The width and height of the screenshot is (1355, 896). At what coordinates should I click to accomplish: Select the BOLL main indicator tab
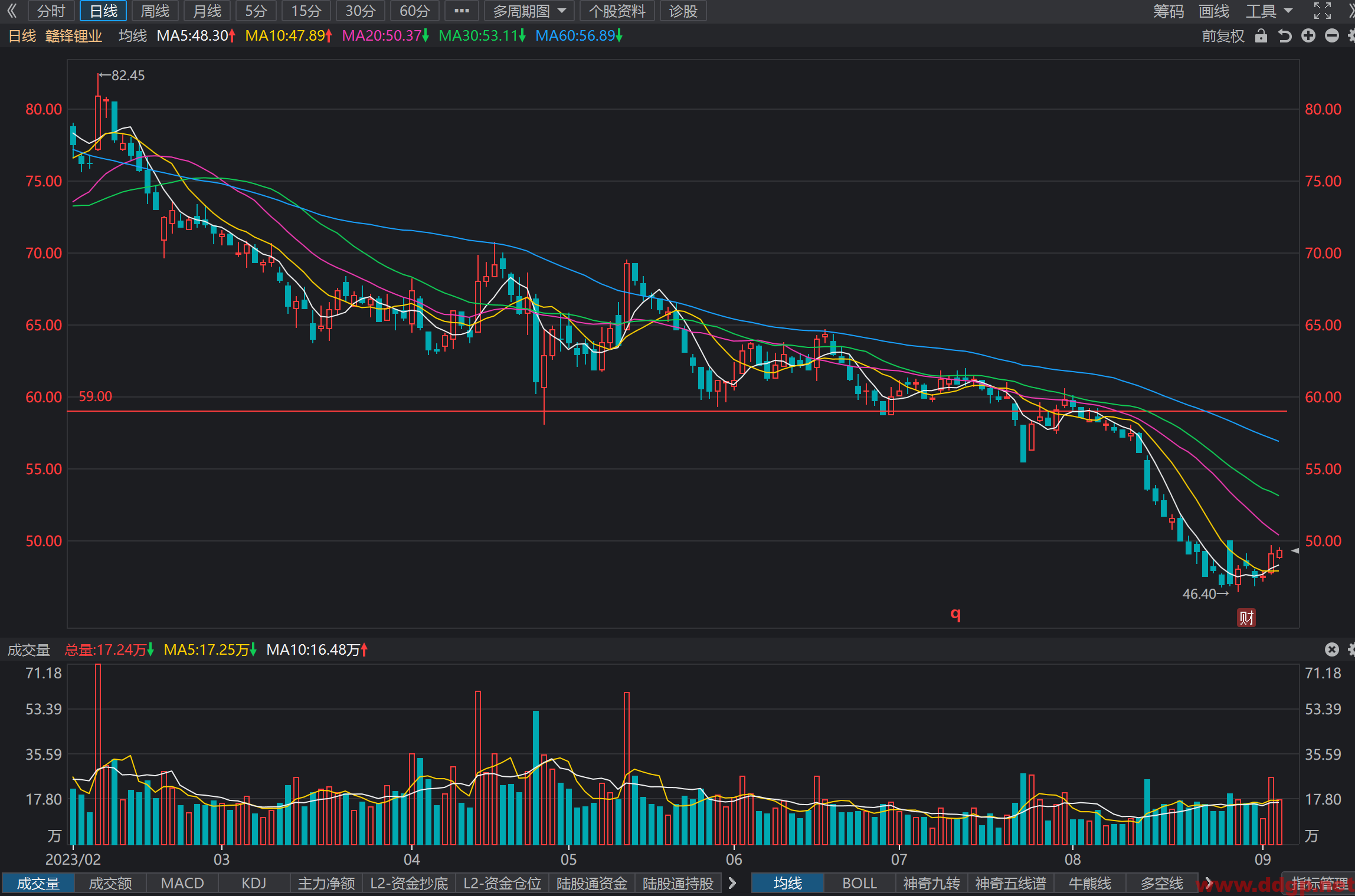click(x=860, y=884)
